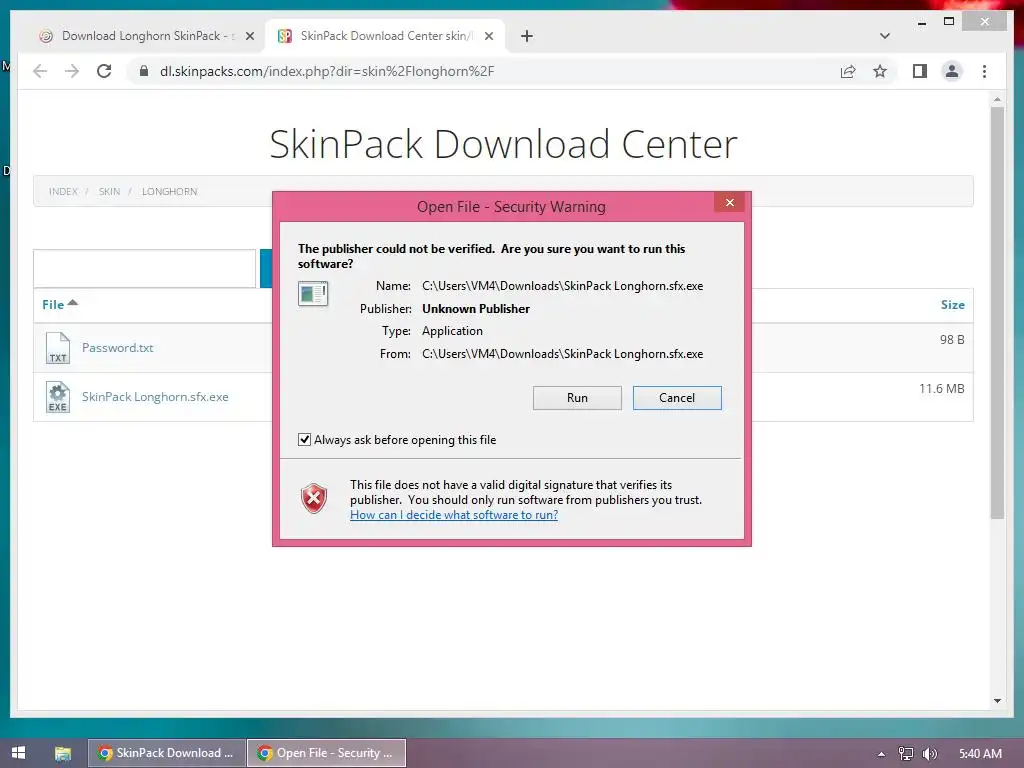Click the page scrollbar down arrow
The height and width of the screenshot is (768, 1024).
tap(997, 701)
